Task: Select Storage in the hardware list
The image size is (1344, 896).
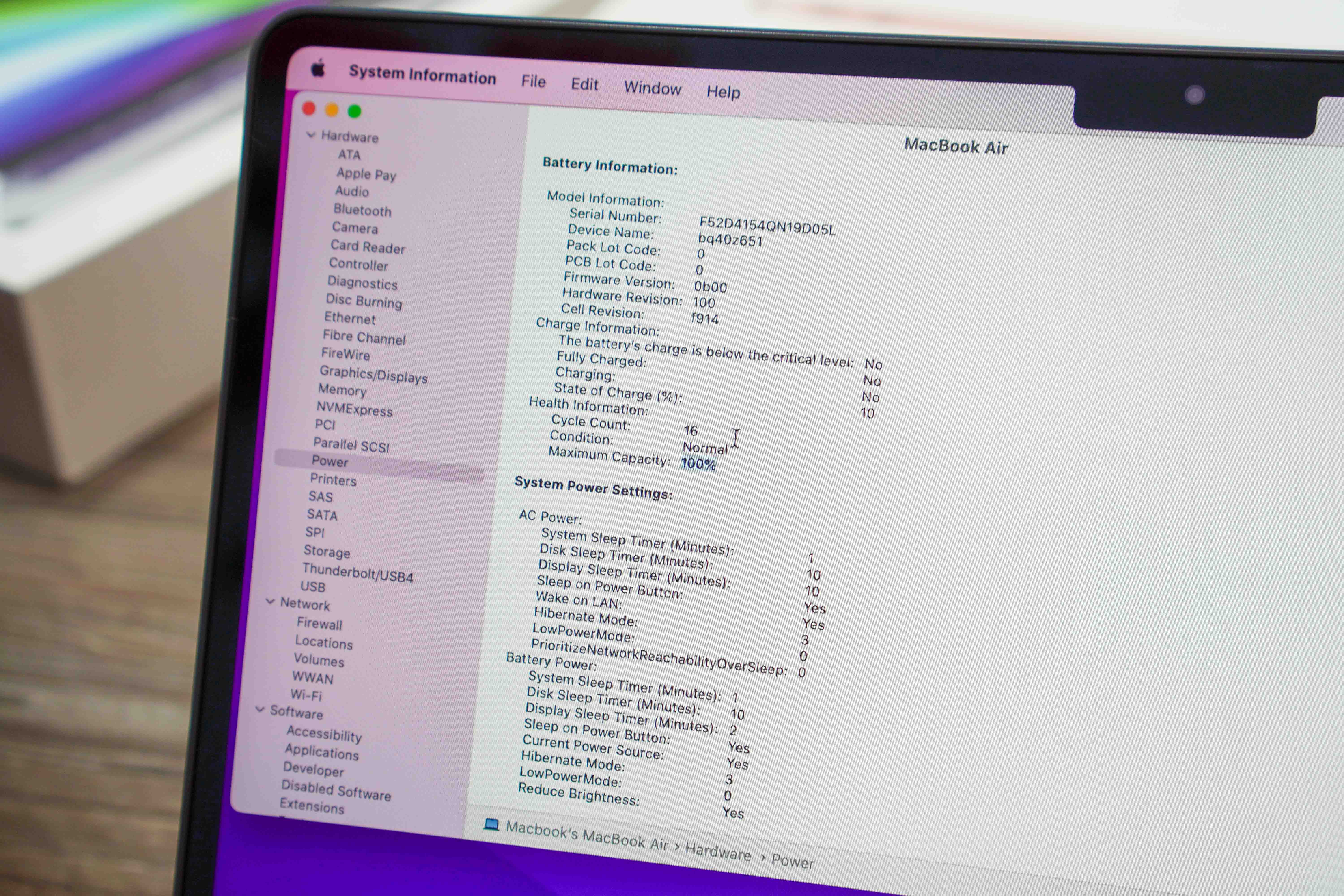Action: (x=326, y=551)
